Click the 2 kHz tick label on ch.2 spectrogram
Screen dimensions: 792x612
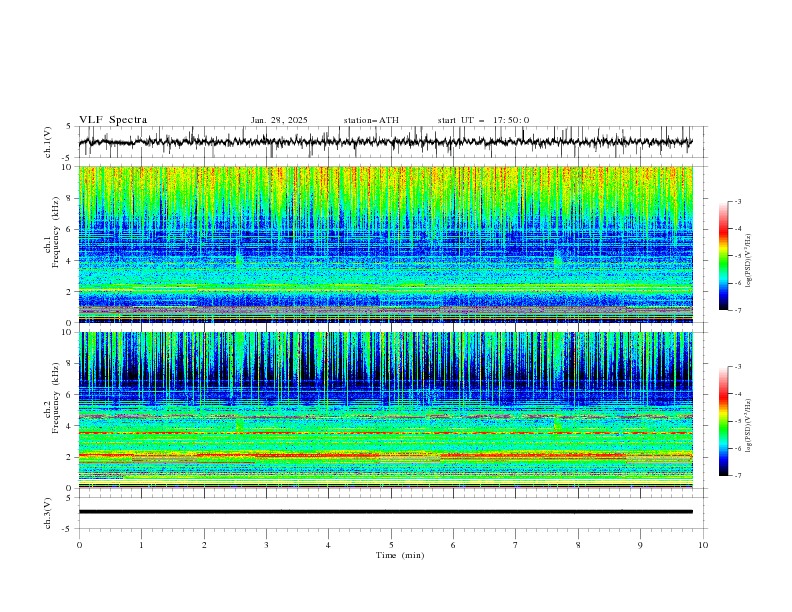click(x=70, y=457)
